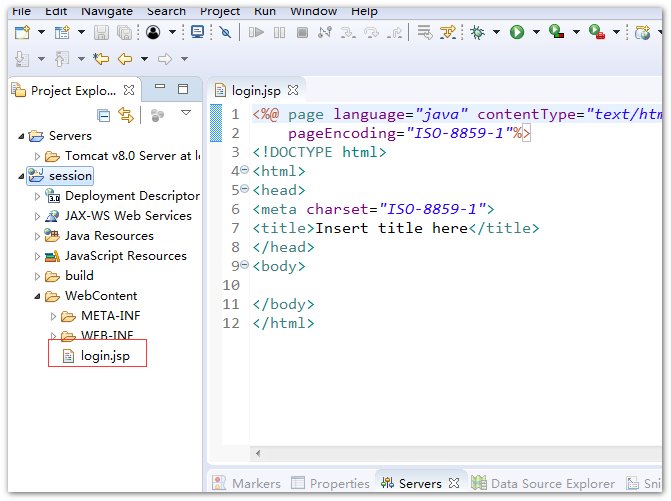Collapse the WebContent folder
The height and width of the screenshot is (501, 671).
pos(37,296)
